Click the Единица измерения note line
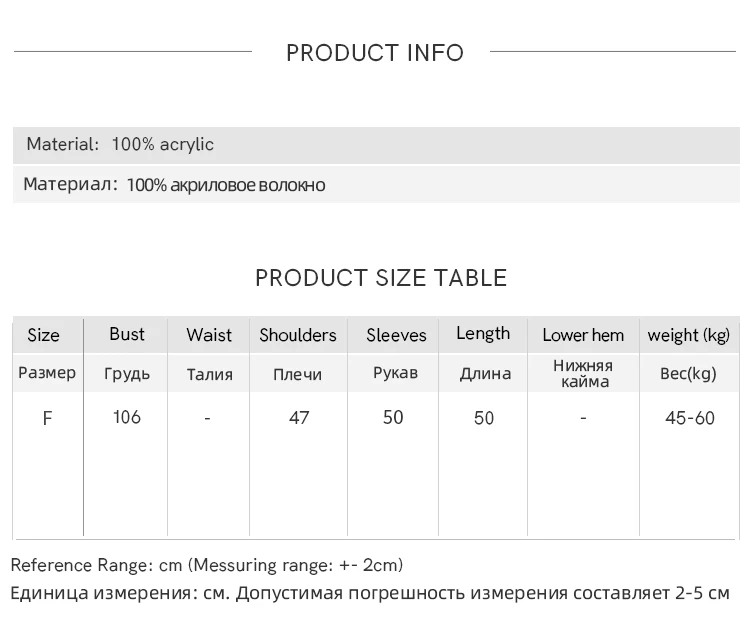750x630 pixels. pos(370,593)
